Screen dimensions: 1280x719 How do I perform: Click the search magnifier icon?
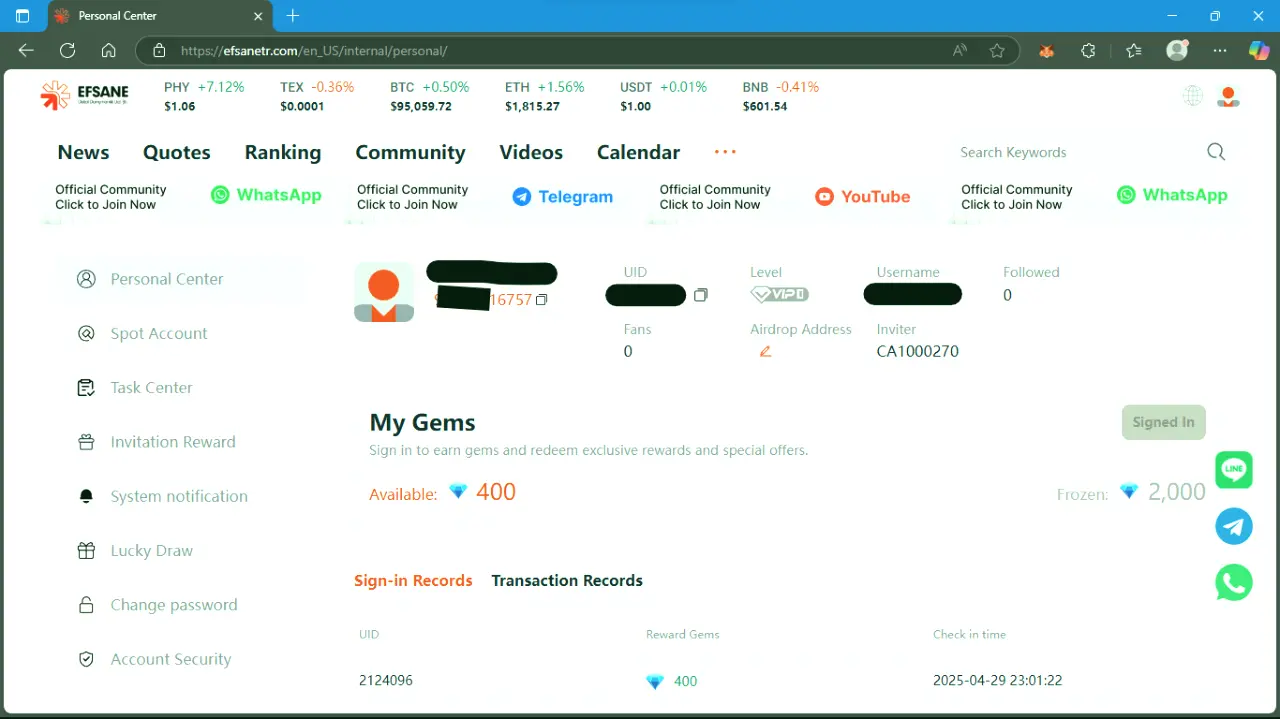click(1216, 152)
